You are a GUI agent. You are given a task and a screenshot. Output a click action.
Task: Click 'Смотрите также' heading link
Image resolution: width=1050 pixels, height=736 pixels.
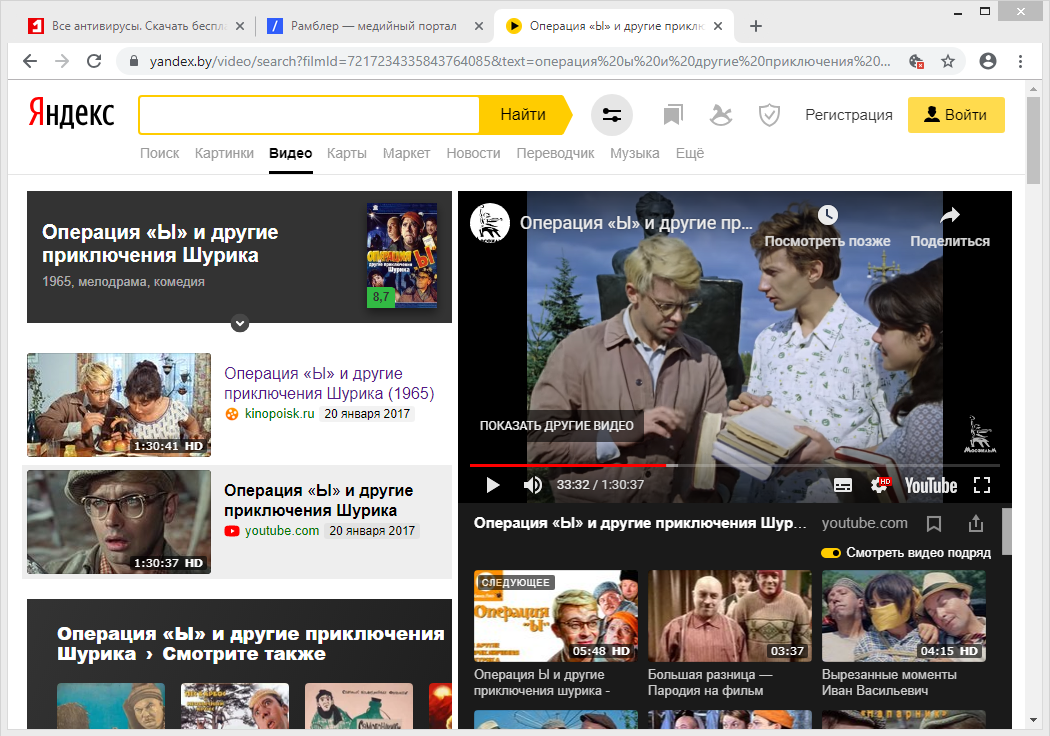tap(244, 654)
